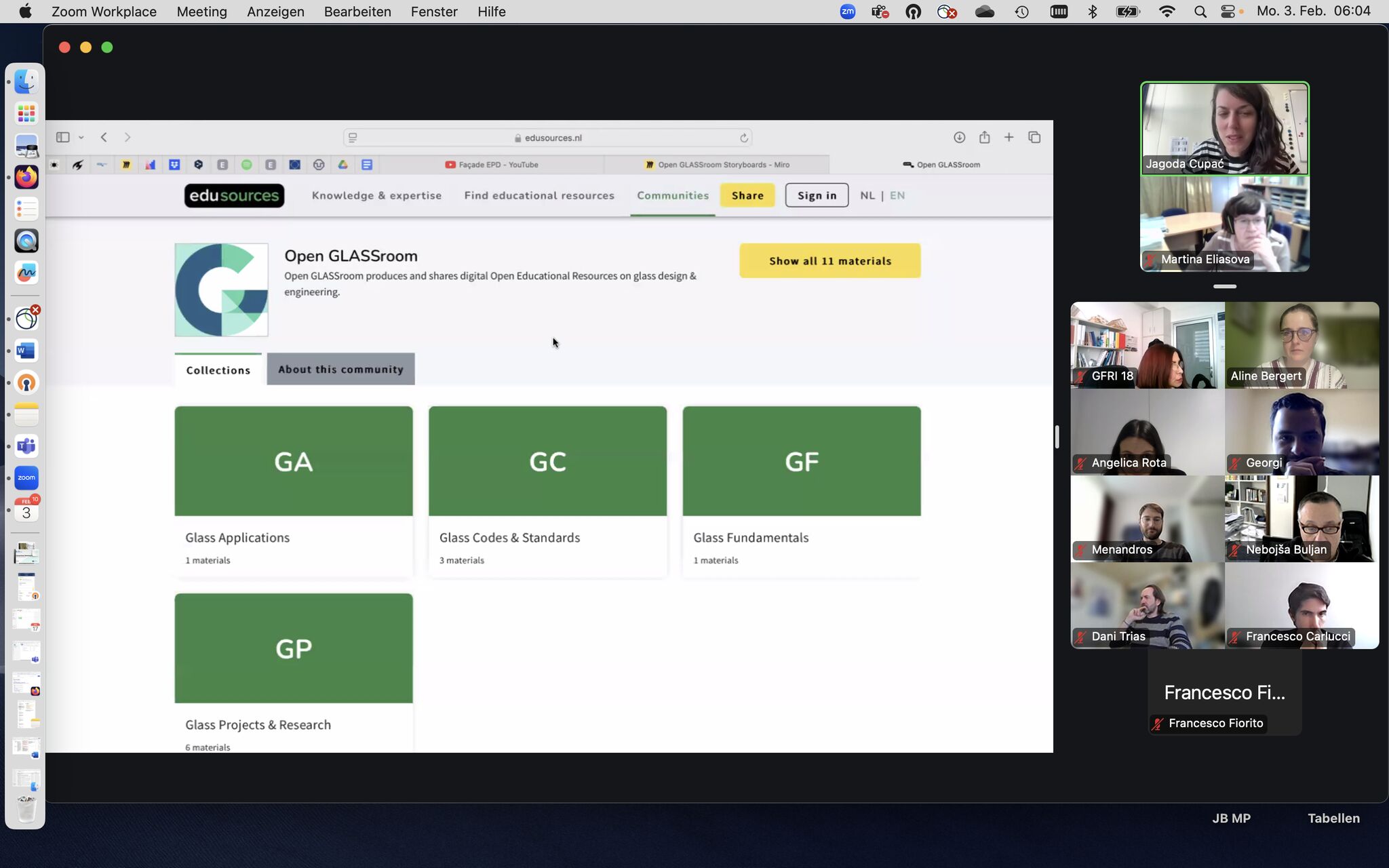Viewport: 1389px width, 868px height.
Task: Select Francesco Fiorito's participant tile
Action: (x=1225, y=692)
